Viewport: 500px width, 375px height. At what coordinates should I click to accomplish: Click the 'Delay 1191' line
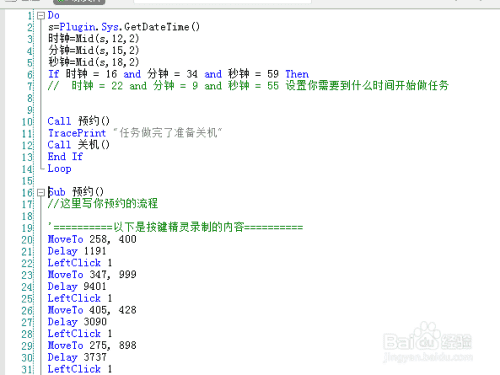coord(77,251)
